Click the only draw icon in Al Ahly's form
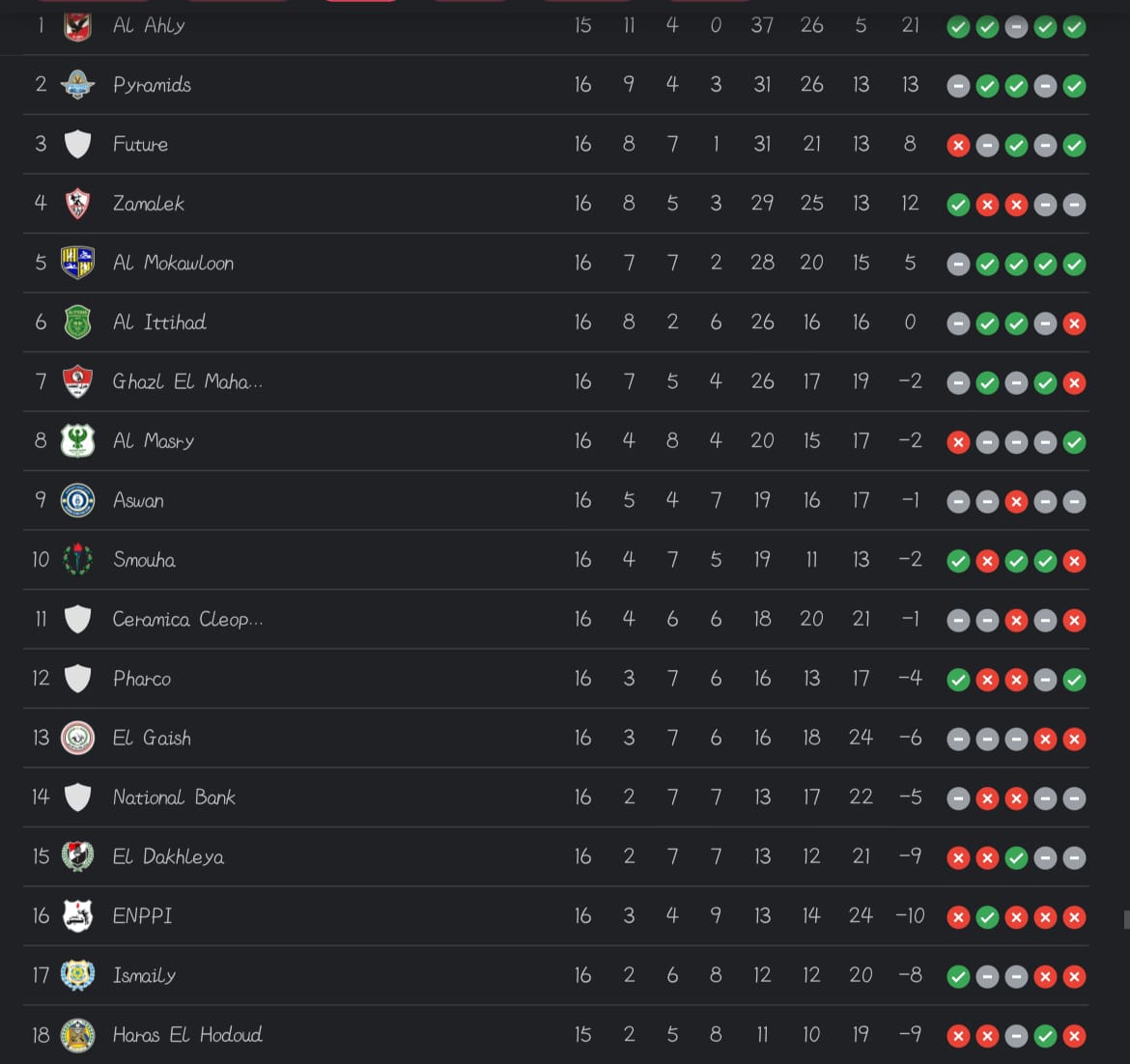The width and height of the screenshot is (1130, 1064). (1016, 27)
